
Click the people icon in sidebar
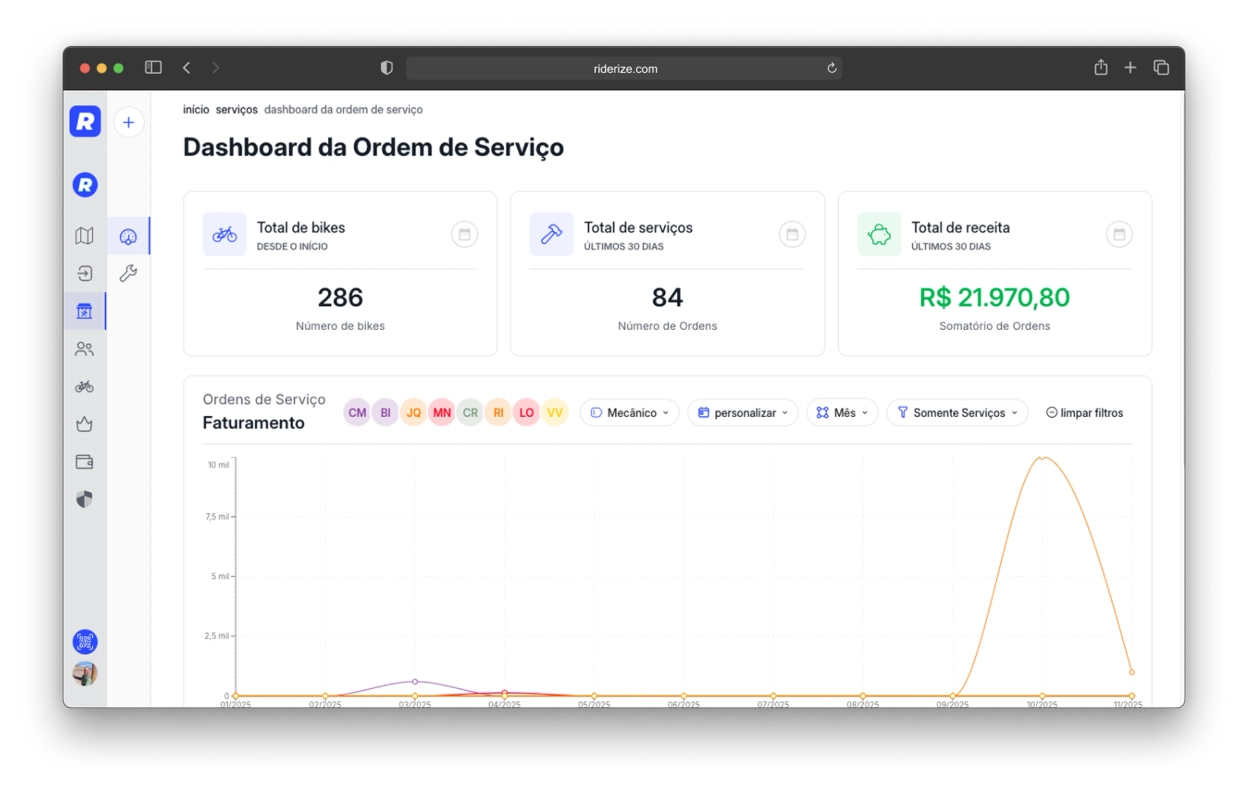84,348
